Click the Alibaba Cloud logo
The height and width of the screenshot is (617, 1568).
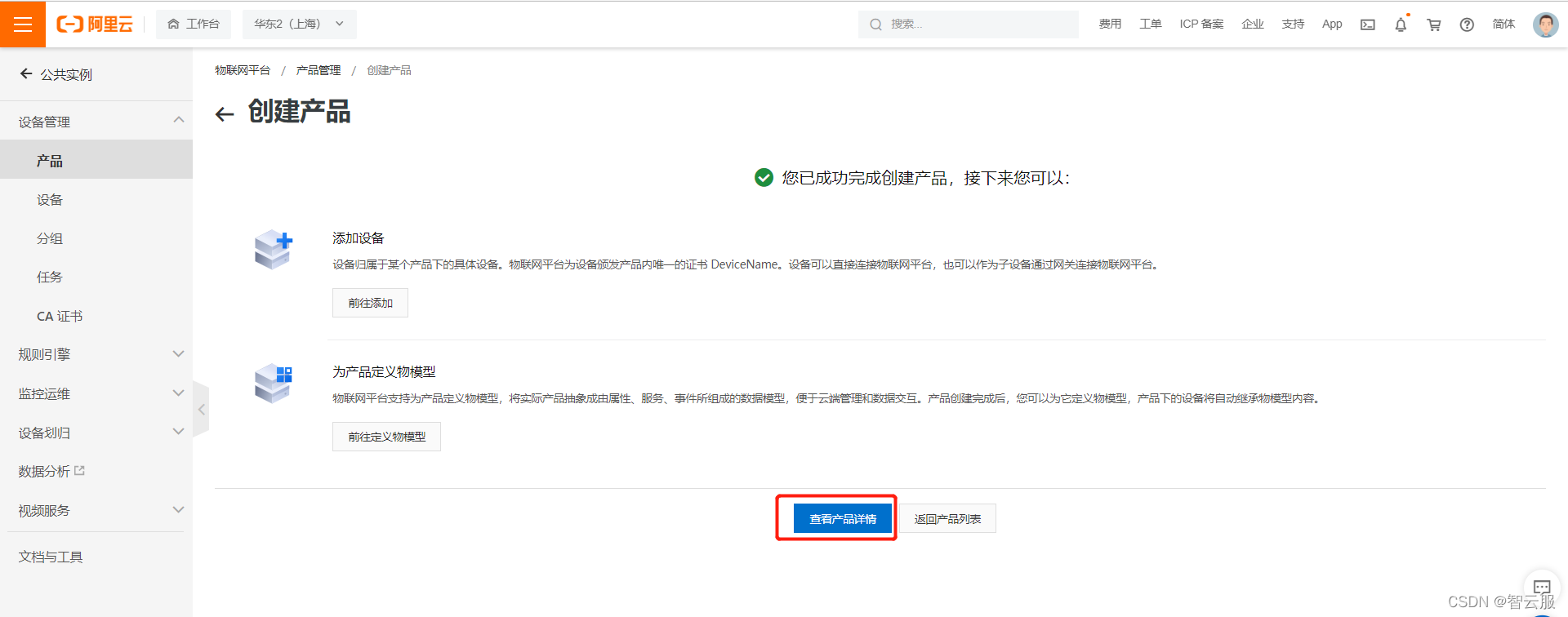[x=95, y=24]
